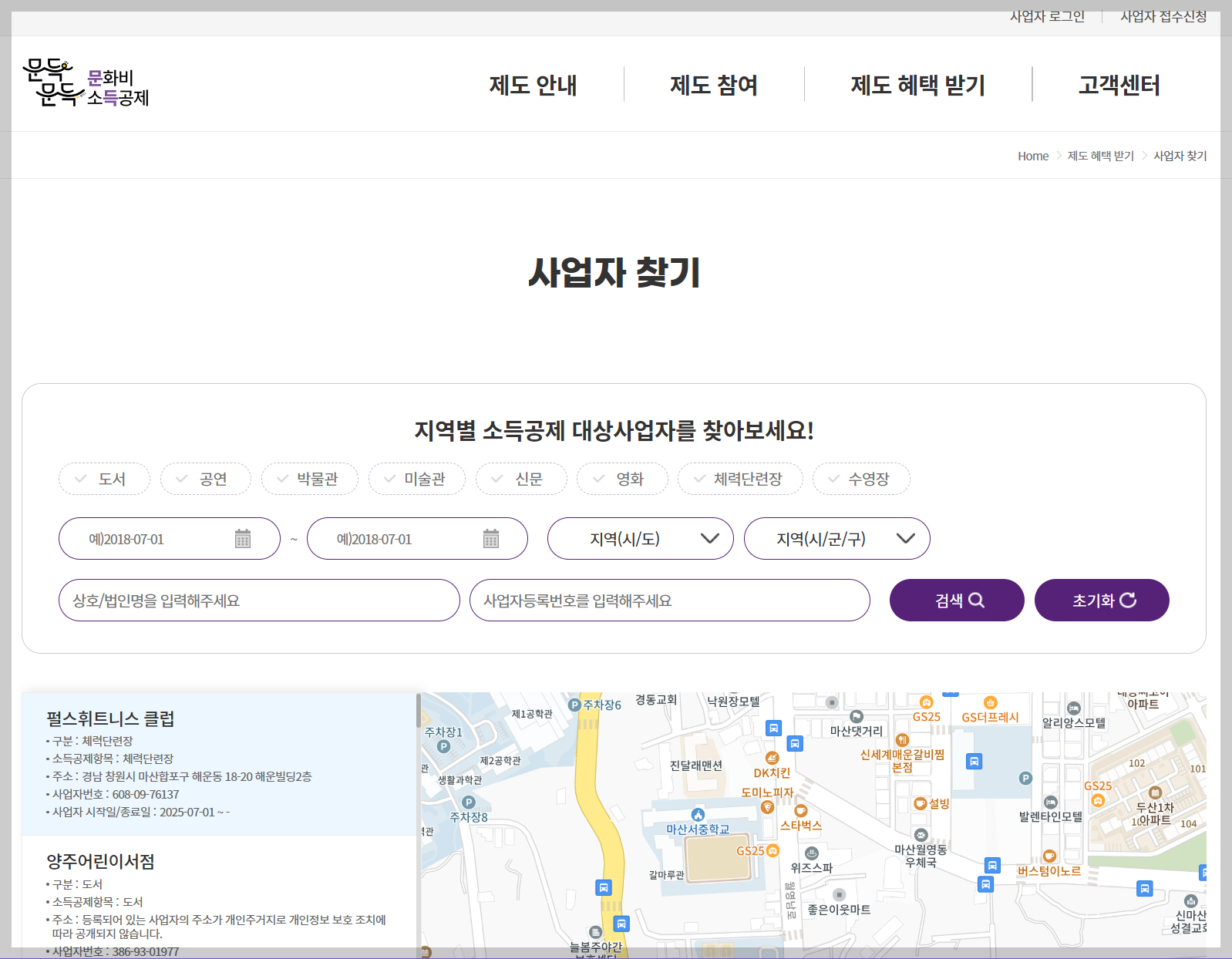
Task: Toggle the 체력단련장 category filter
Action: 740,479
